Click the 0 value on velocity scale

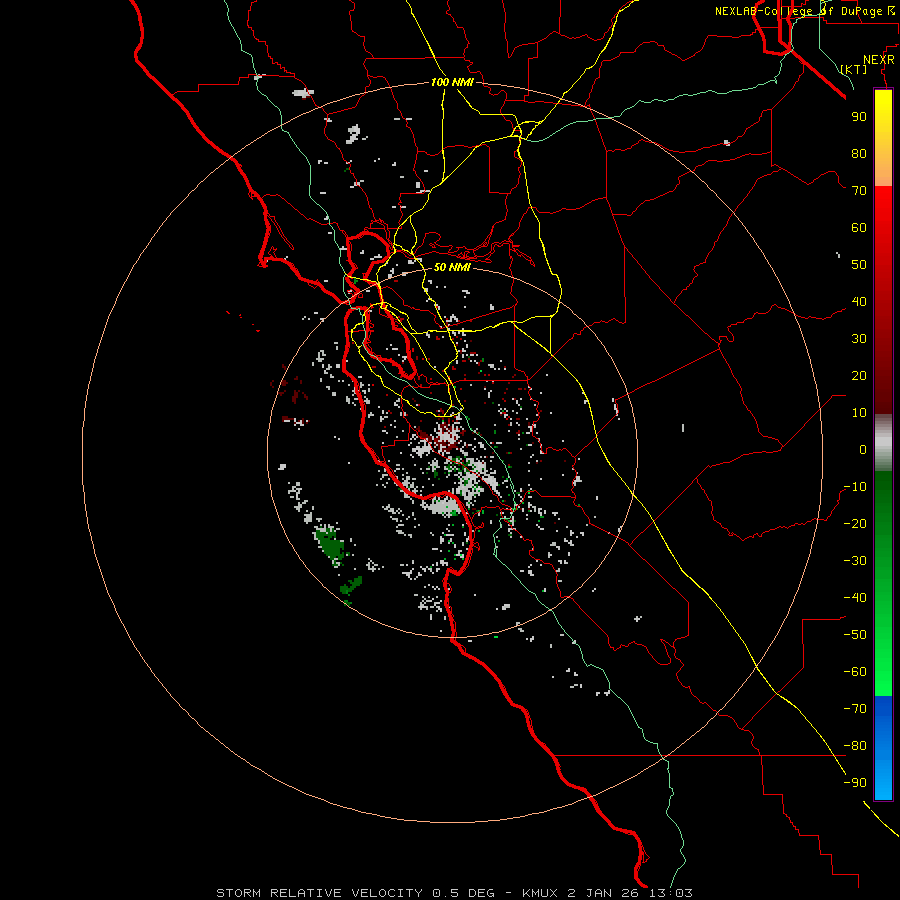[863, 449]
